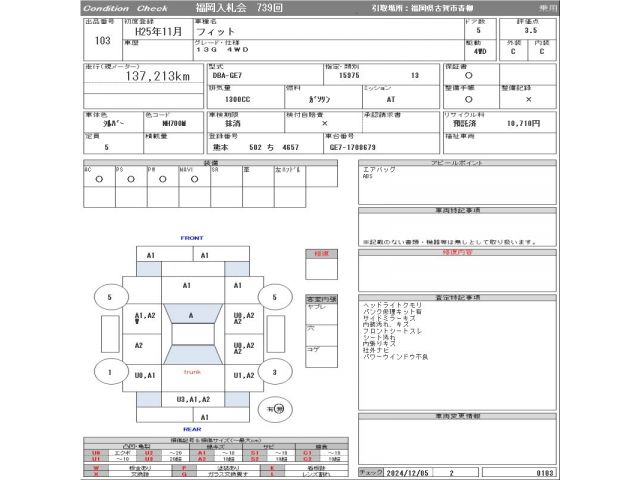Click the registration number '熊本 502 ち 4657'
This screenshot has height=480, width=640.
(x=256, y=147)
